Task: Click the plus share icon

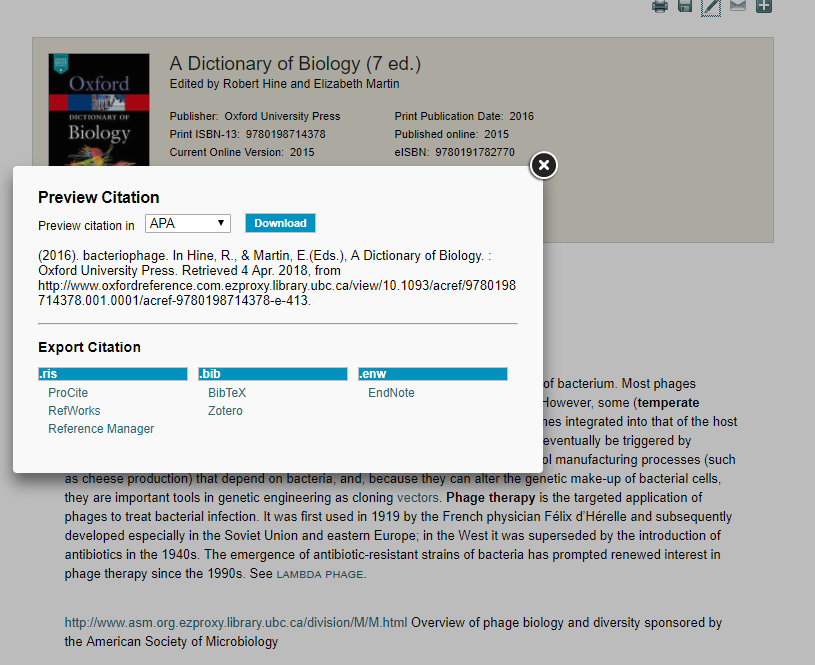Action: point(764,6)
